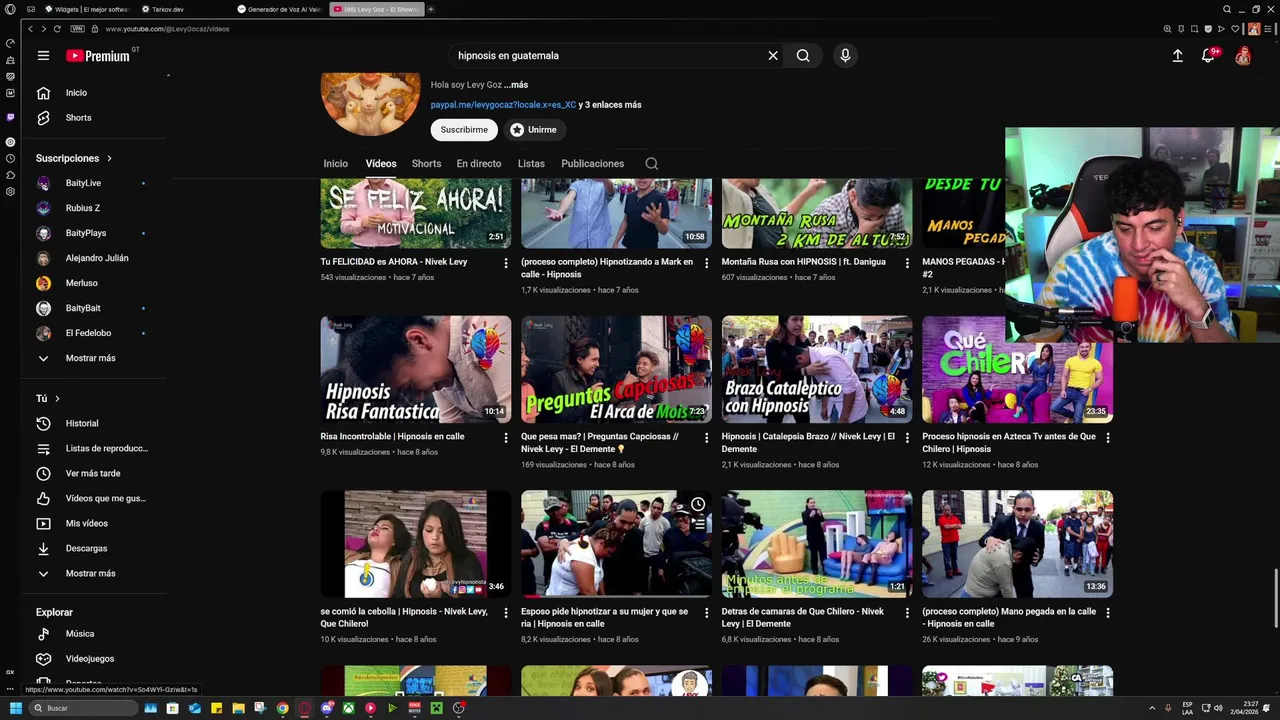This screenshot has height=720, width=1280.
Task: Open the YouTube account avatar menu
Action: (1243, 56)
